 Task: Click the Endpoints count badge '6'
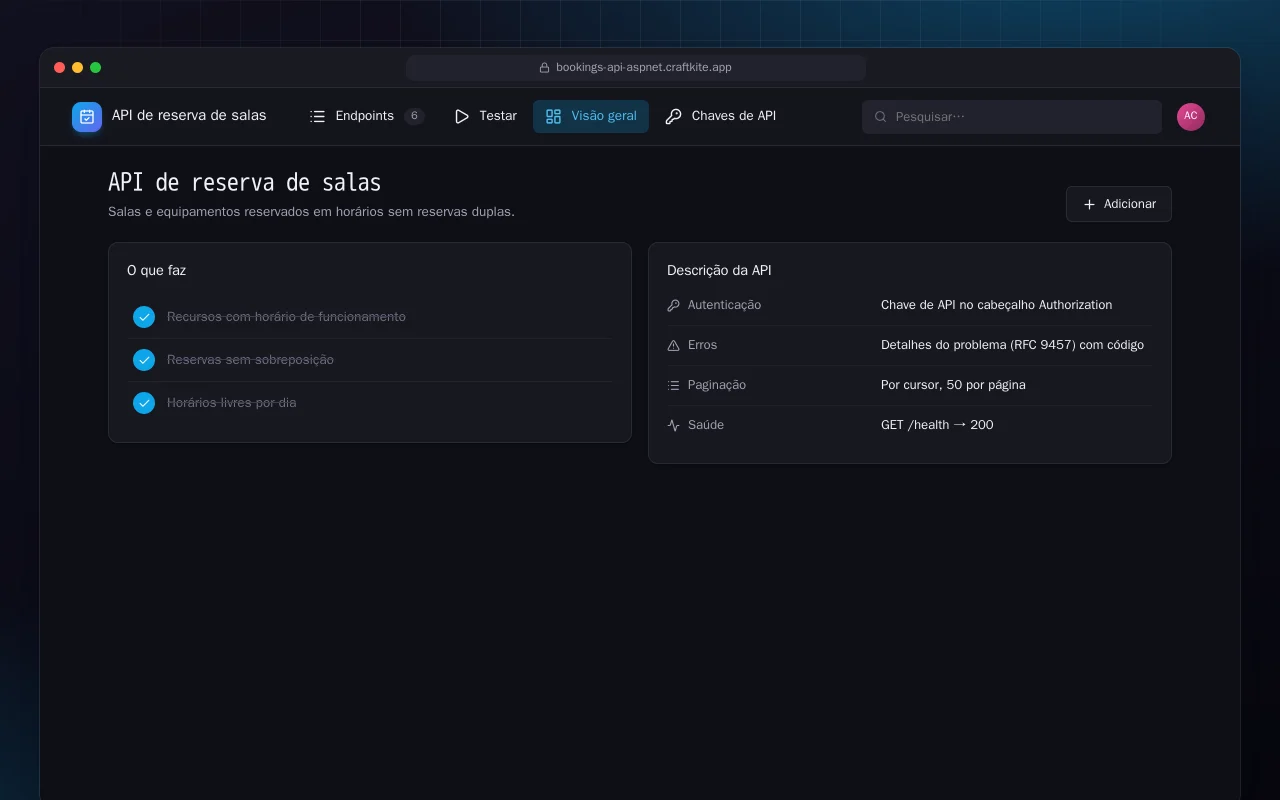point(414,116)
